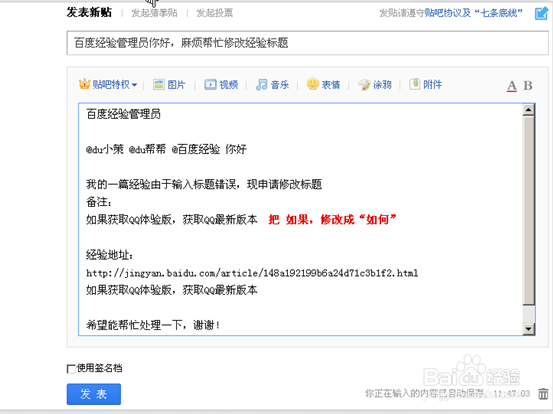553x414 pixels.
Task: Insert a video using 视频 icon
Action: (221, 85)
